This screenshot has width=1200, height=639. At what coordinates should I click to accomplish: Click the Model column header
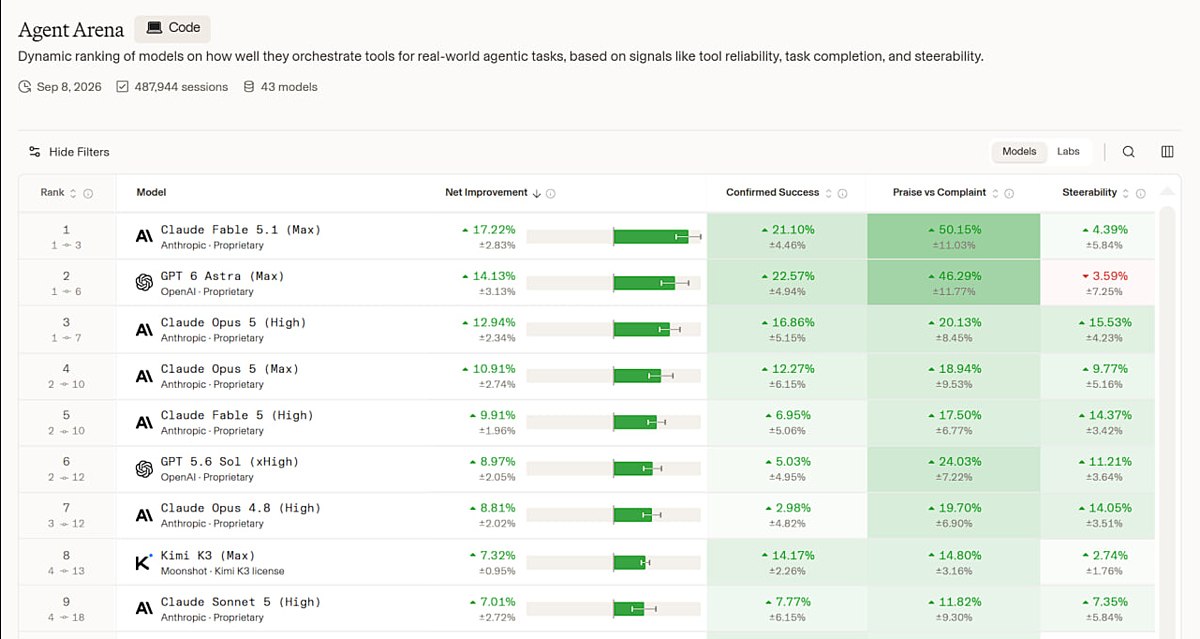click(x=151, y=193)
